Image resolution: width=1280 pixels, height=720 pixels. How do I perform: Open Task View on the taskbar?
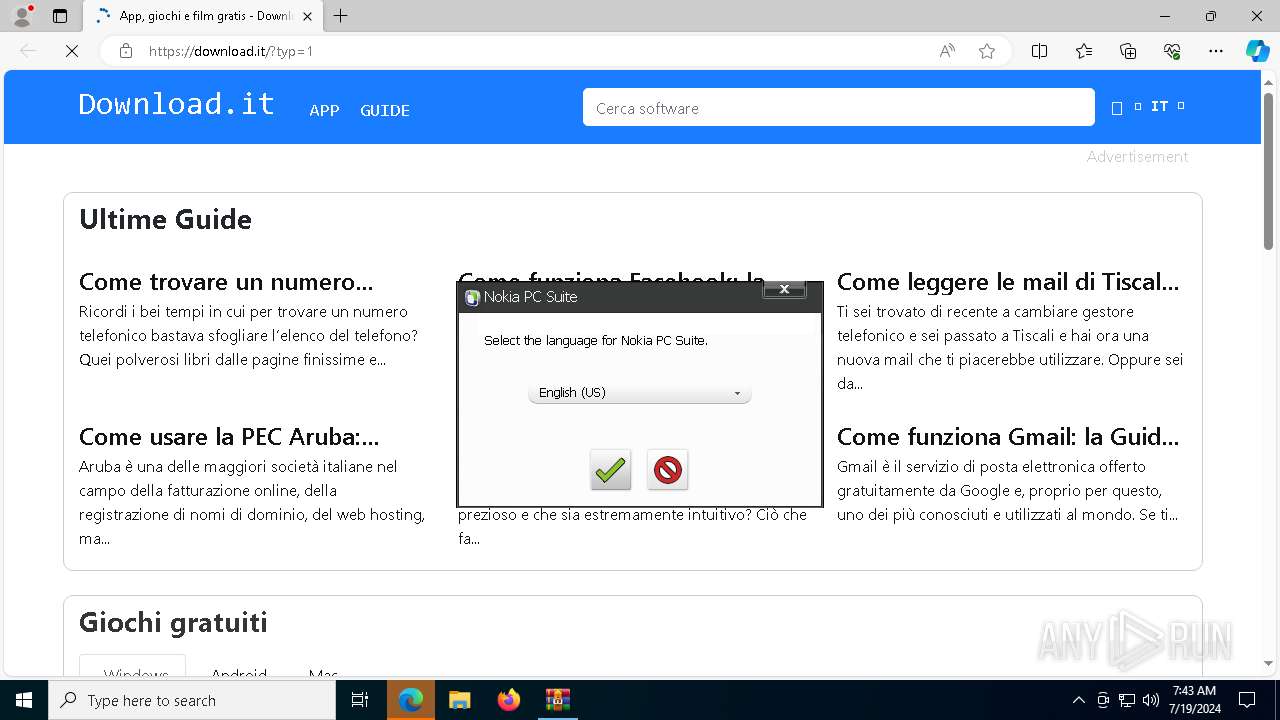360,700
